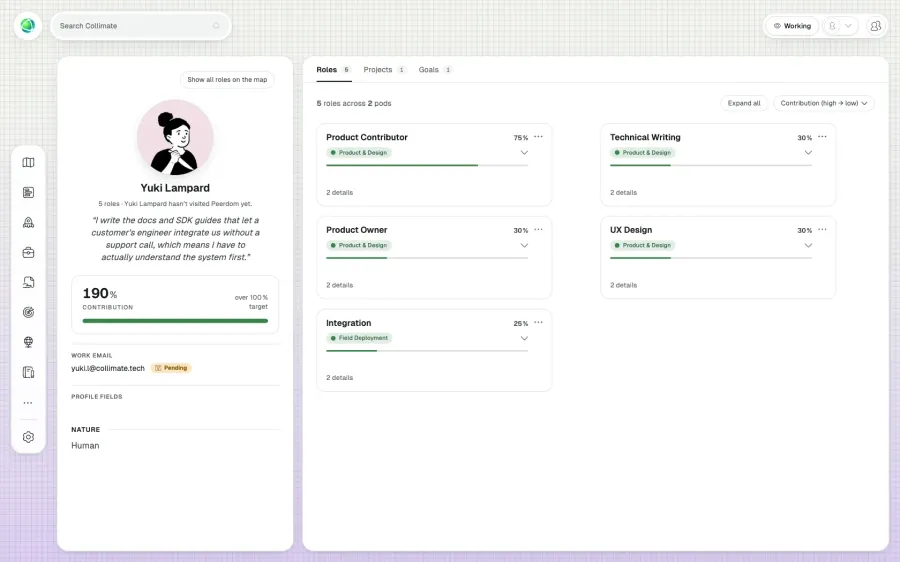Viewport: 900px width, 562px height.
Task: Click Integration 25% progress bar
Action: point(427,351)
